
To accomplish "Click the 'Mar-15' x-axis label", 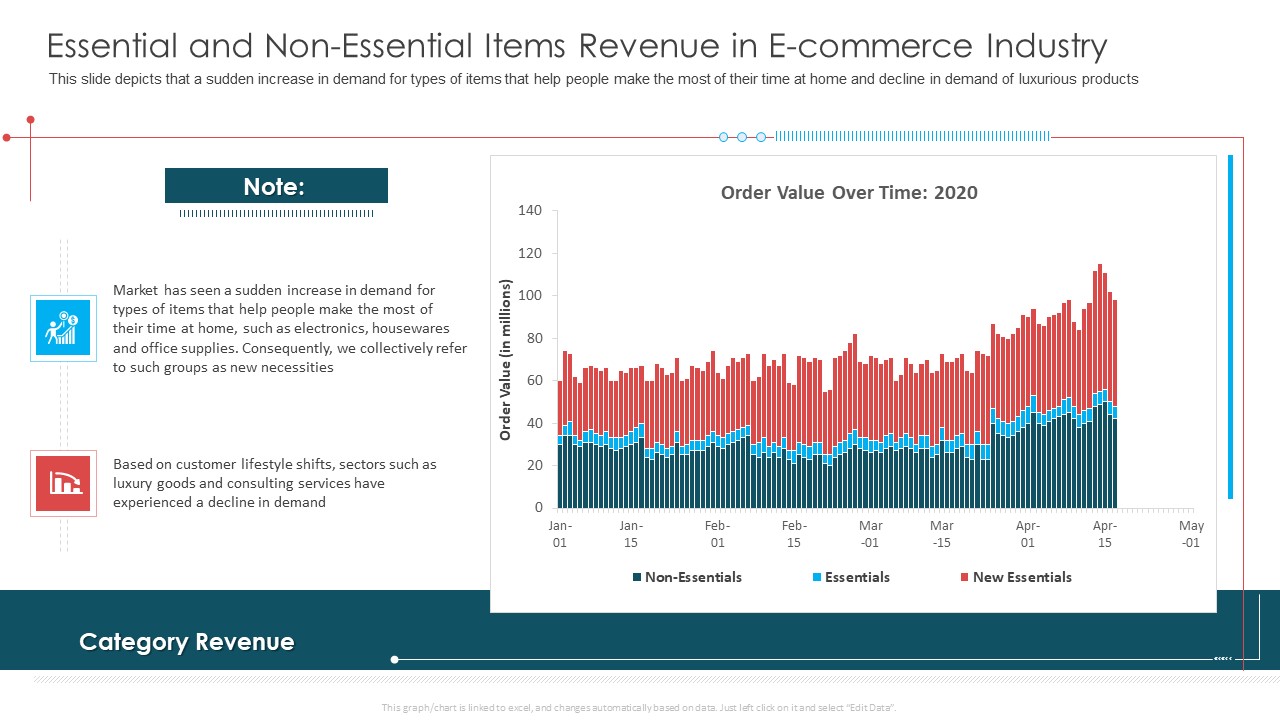I will click(x=942, y=534).
